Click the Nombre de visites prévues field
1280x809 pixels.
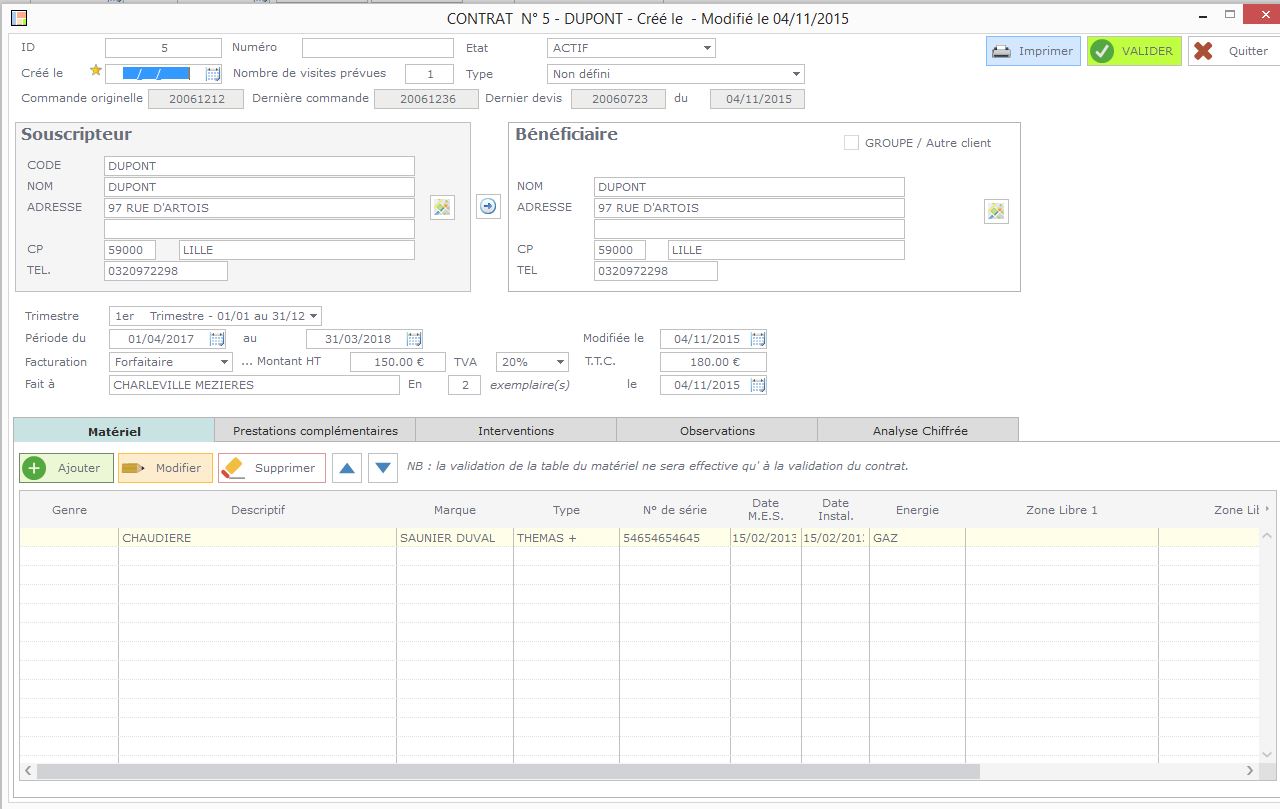[x=430, y=74]
